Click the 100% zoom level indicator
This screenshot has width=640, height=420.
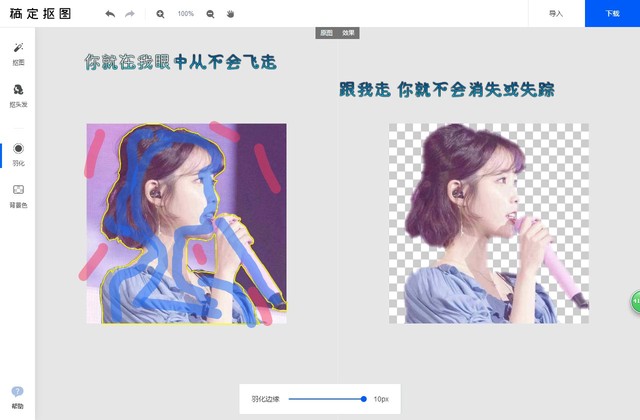tap(186, 14)
